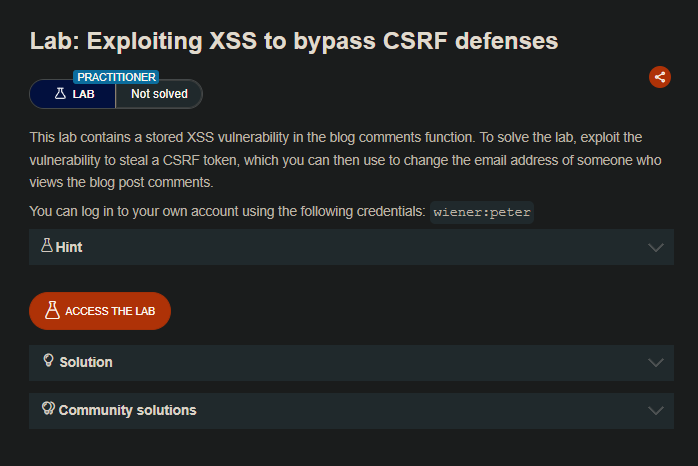Click the wiener:peter credentials code
The width and height of the screenshot is (698, 466).
pyautogui.click(x=483, y=212)
